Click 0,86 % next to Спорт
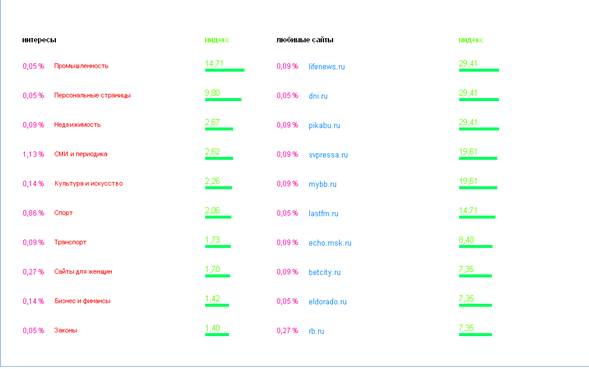 (x=33, y=213)
